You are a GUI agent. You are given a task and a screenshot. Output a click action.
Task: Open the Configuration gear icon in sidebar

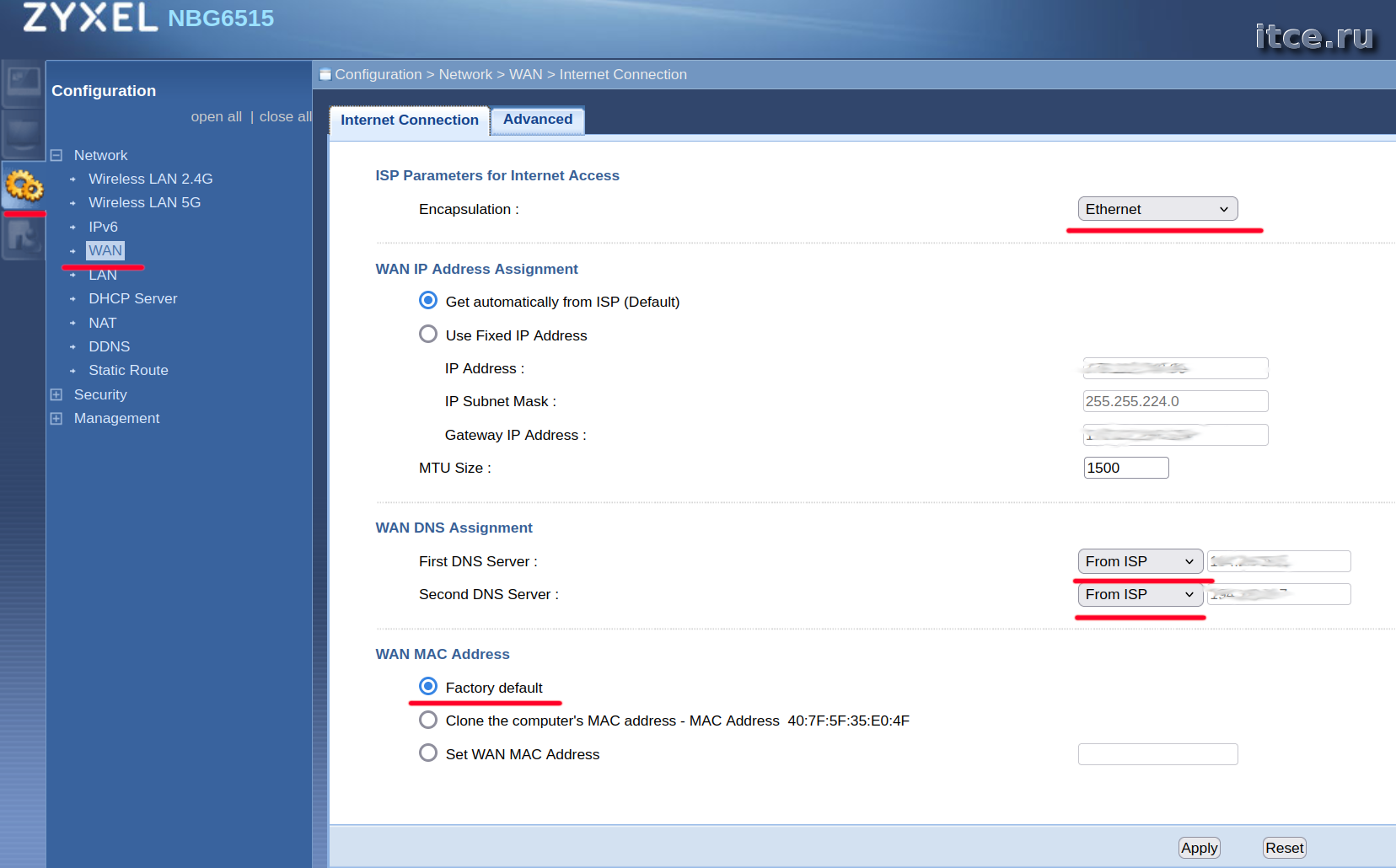(x=24, y=185)
